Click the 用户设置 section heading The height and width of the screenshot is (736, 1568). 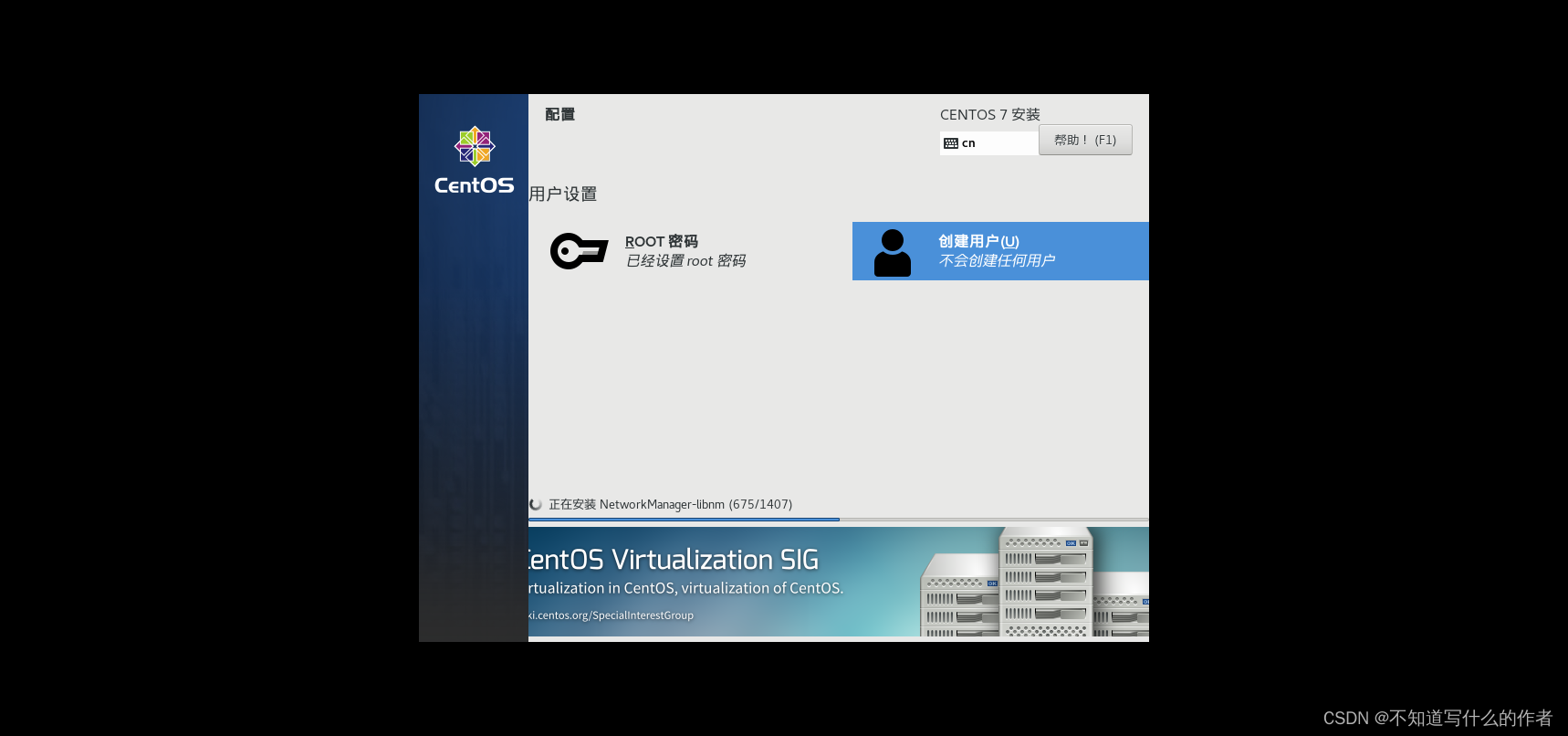563,195
